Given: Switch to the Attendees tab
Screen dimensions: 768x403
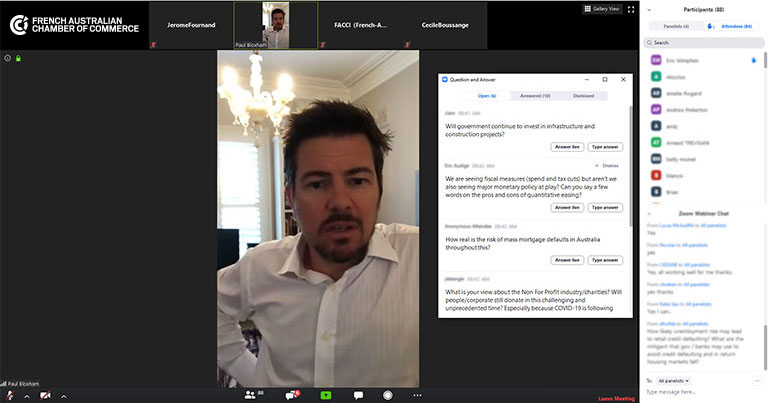Looking at the screenshot, I should (x=735, y=26).
